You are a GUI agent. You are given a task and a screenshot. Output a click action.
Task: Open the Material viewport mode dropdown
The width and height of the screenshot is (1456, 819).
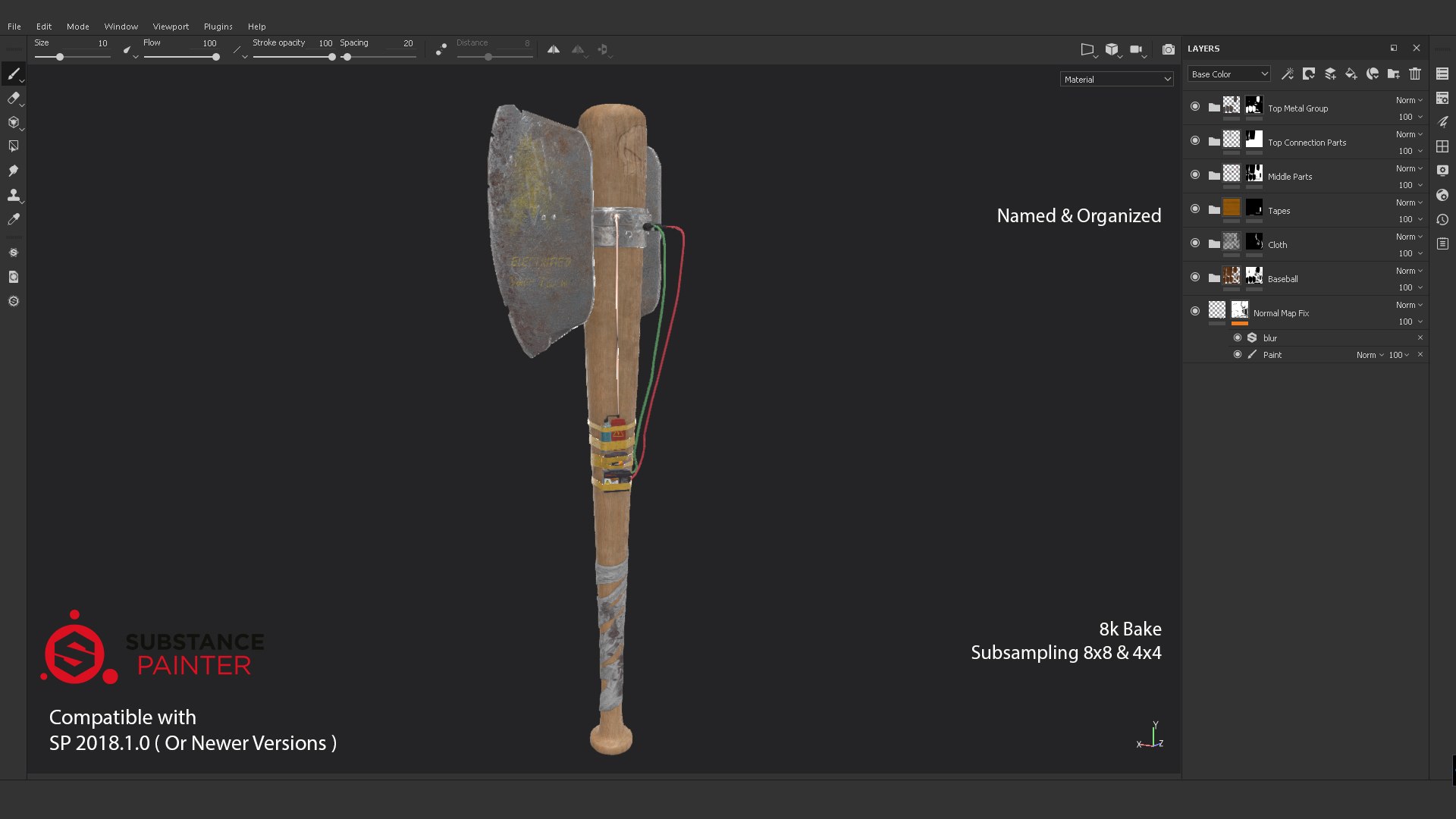pos(1116,80)
